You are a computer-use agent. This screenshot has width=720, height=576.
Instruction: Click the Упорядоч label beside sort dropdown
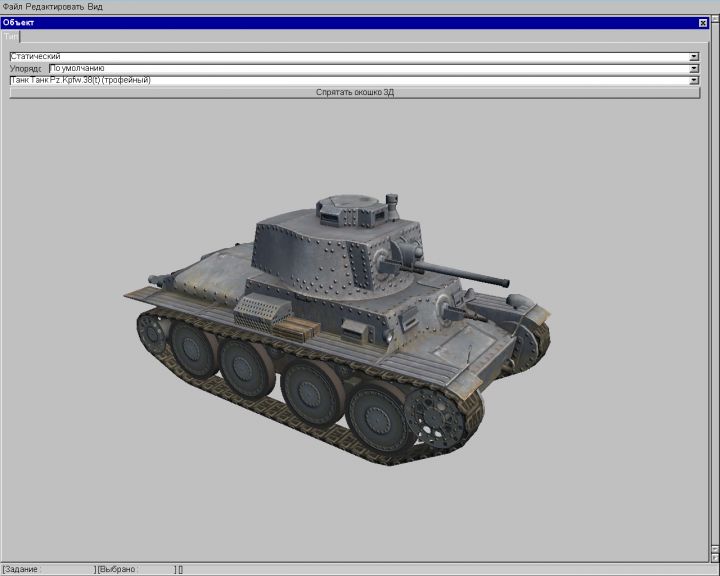tap(27, 69)
